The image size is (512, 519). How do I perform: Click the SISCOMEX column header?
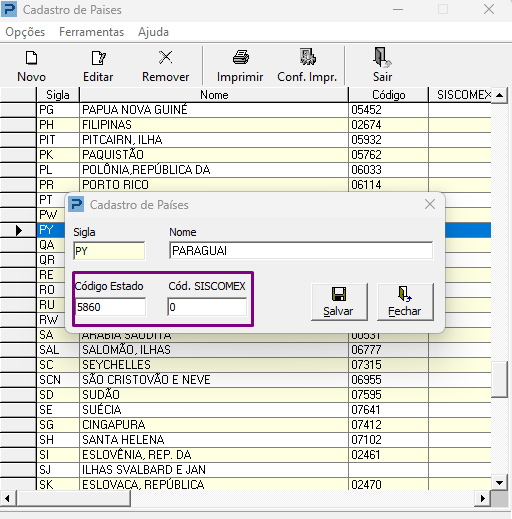[x=460, y=95]
